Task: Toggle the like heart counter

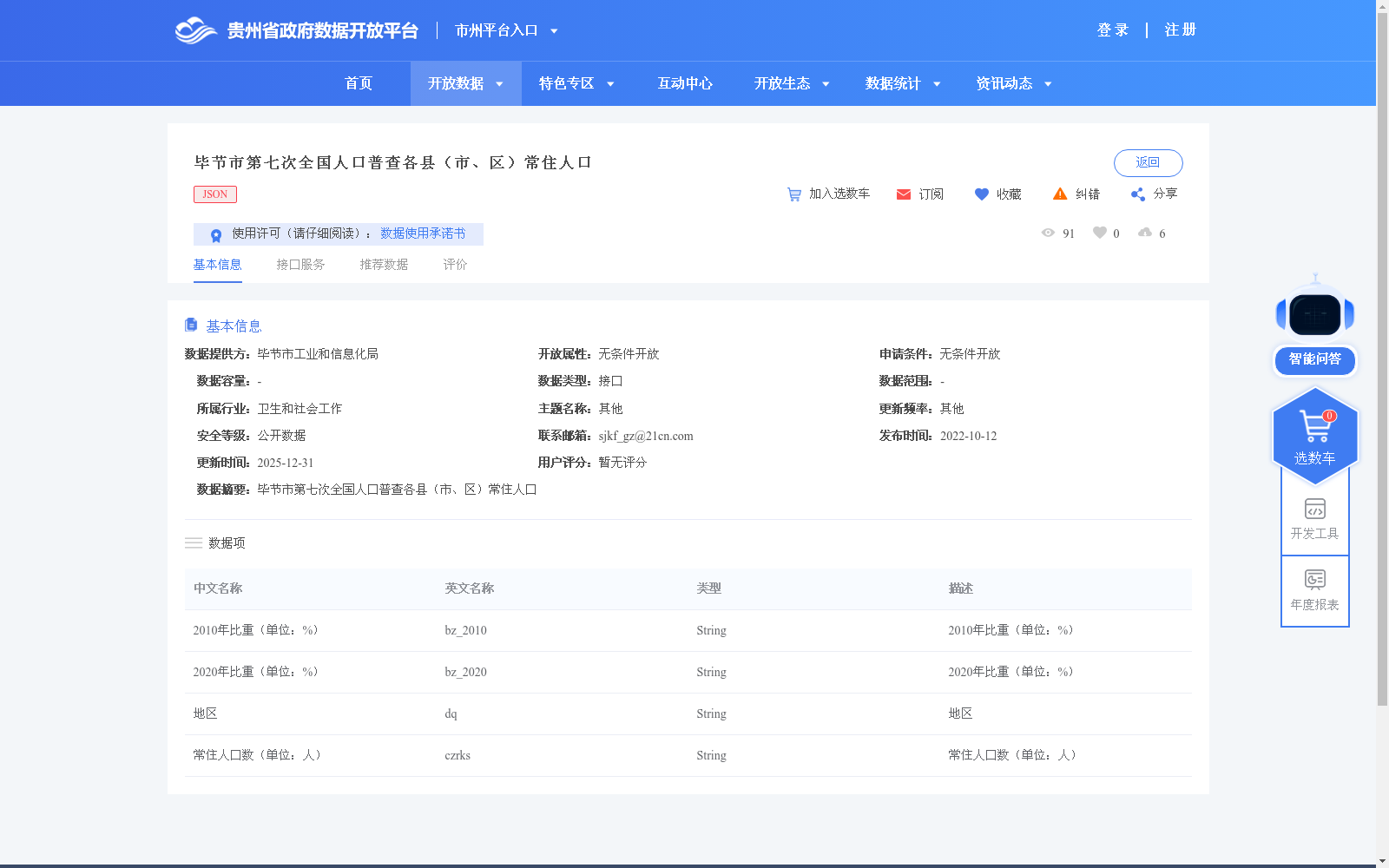Action: pyautogui.click(x=1101, y=233)
